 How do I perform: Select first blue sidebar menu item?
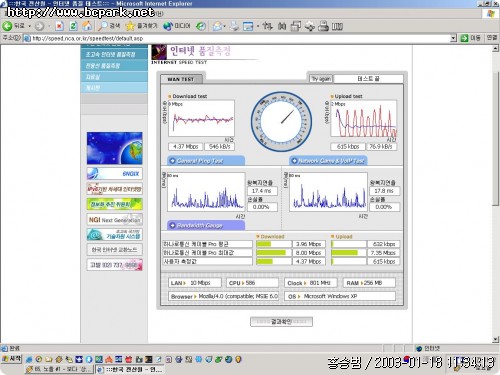pyautogui.click(x=114, y=54)
